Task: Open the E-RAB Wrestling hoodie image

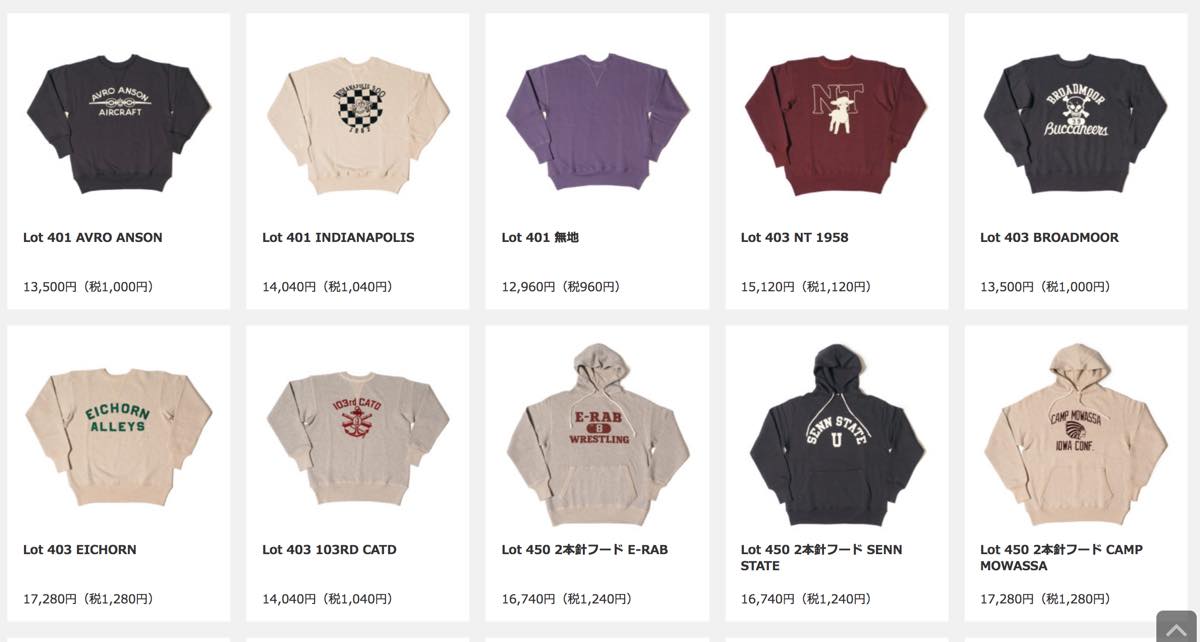Action: pyautogui.click(x=597, y=436)
